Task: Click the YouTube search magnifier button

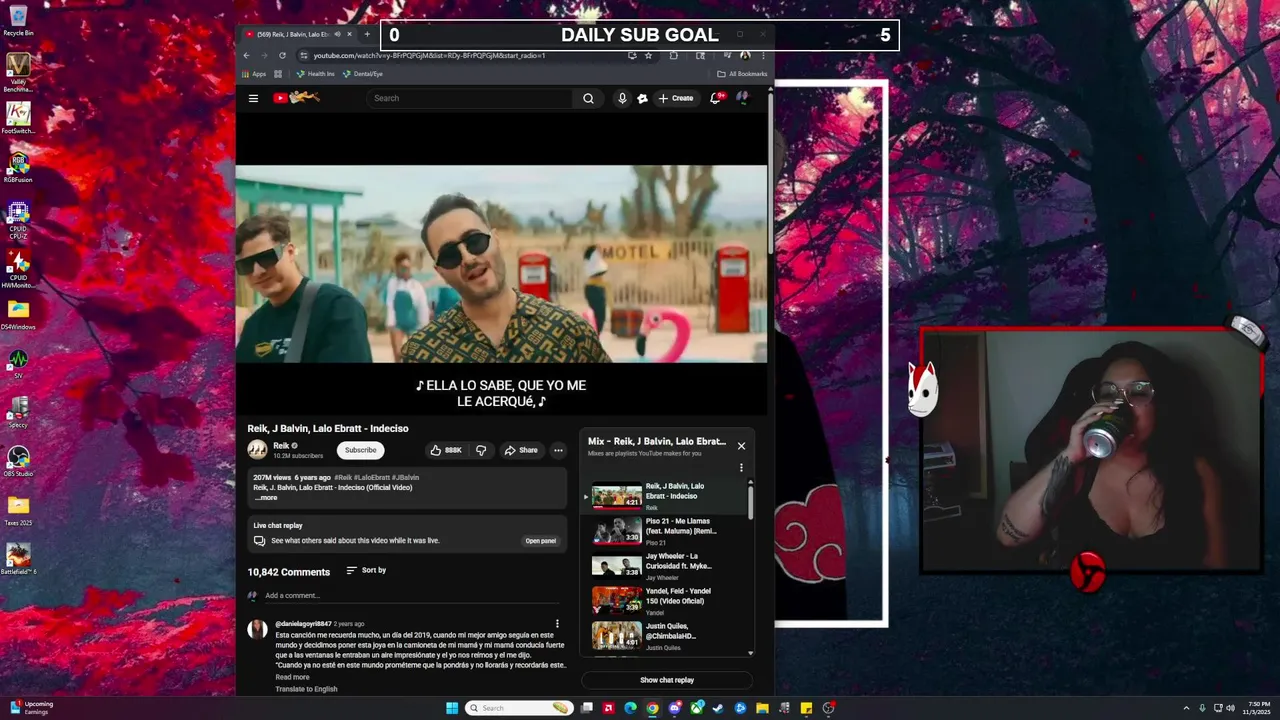Action: (588, 98)
